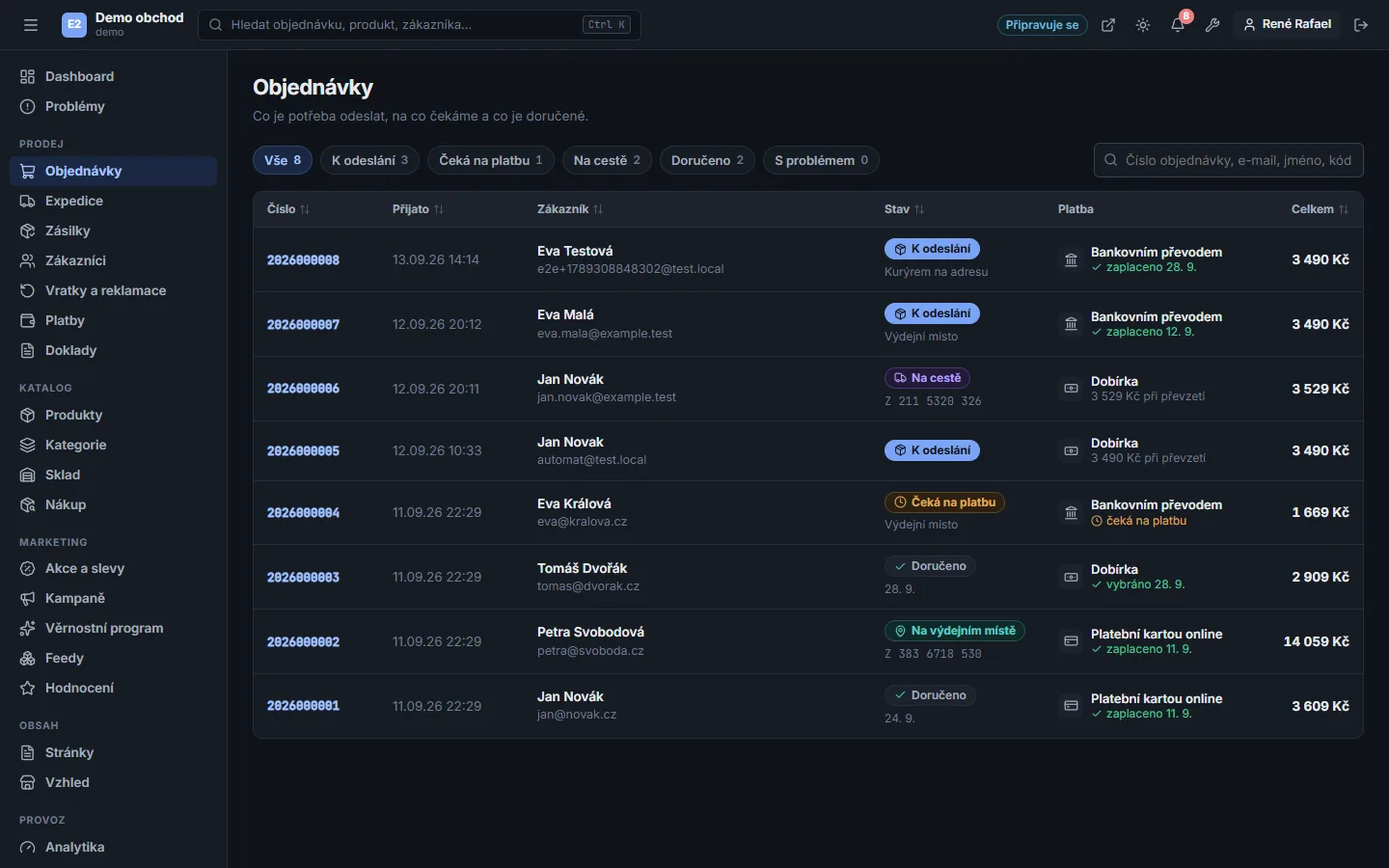Open order 2026000007

303,325
